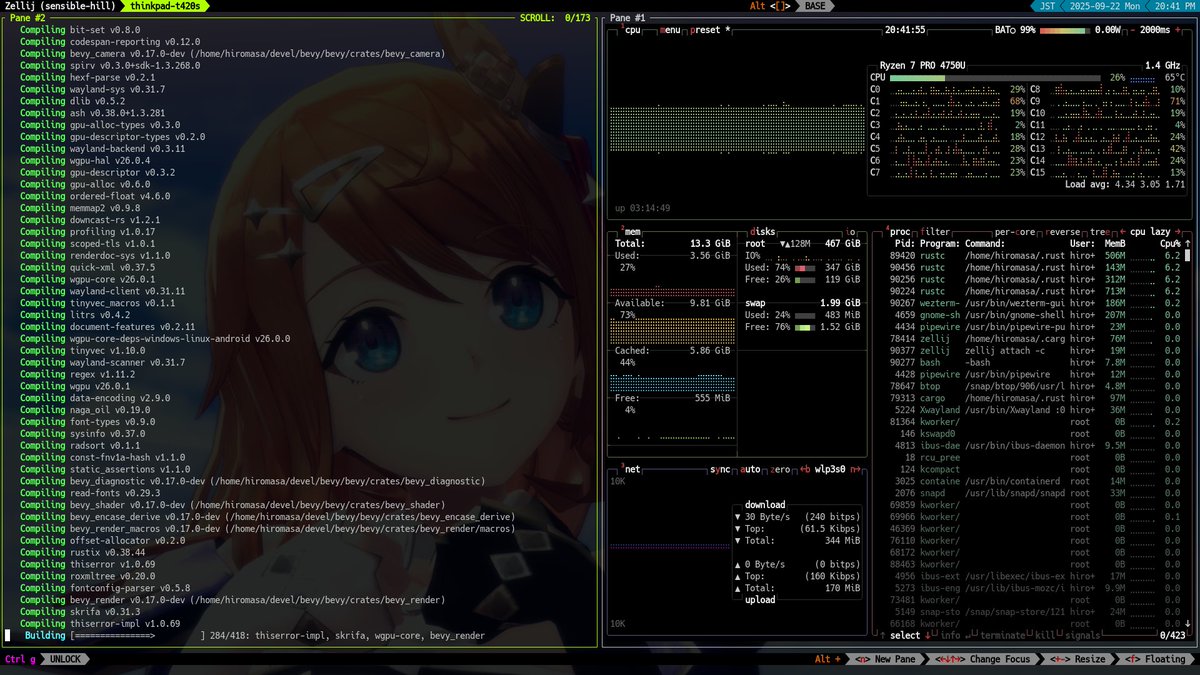Image resolution: width=1200 pixels, height=675 pixels.
Task: Click the root disk used meter
Action: pyautogui.click(x=806, y=267)
